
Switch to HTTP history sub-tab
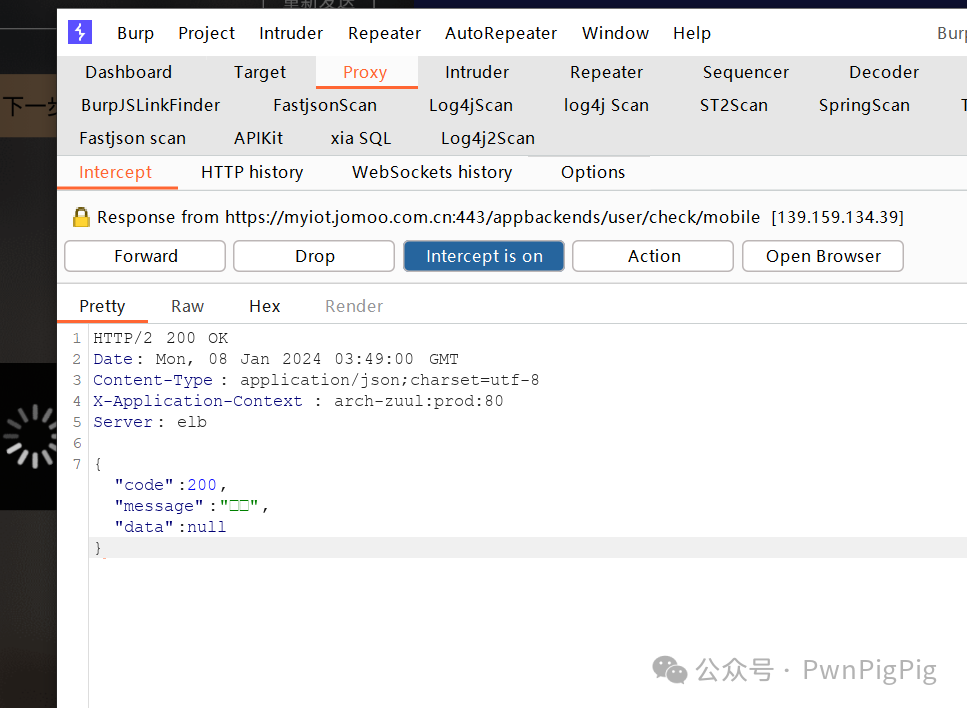coord(252,172)
